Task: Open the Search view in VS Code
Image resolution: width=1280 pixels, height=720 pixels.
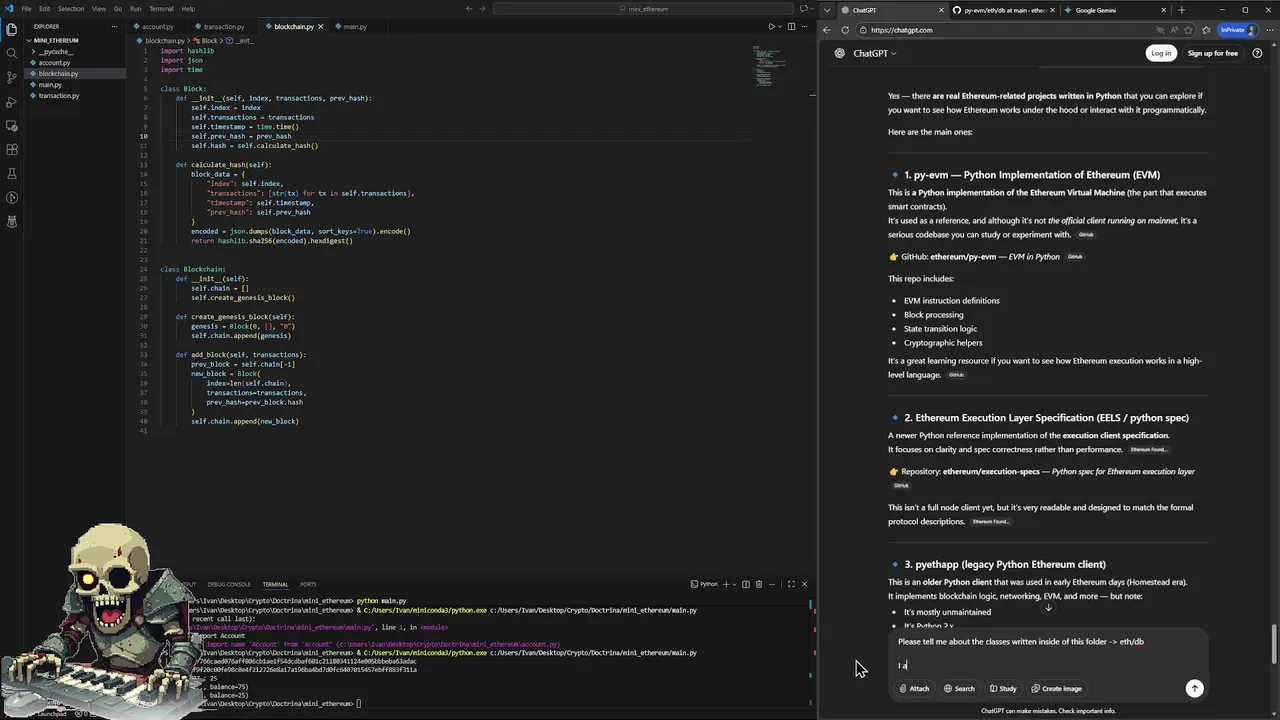Action: coord(11,53)
